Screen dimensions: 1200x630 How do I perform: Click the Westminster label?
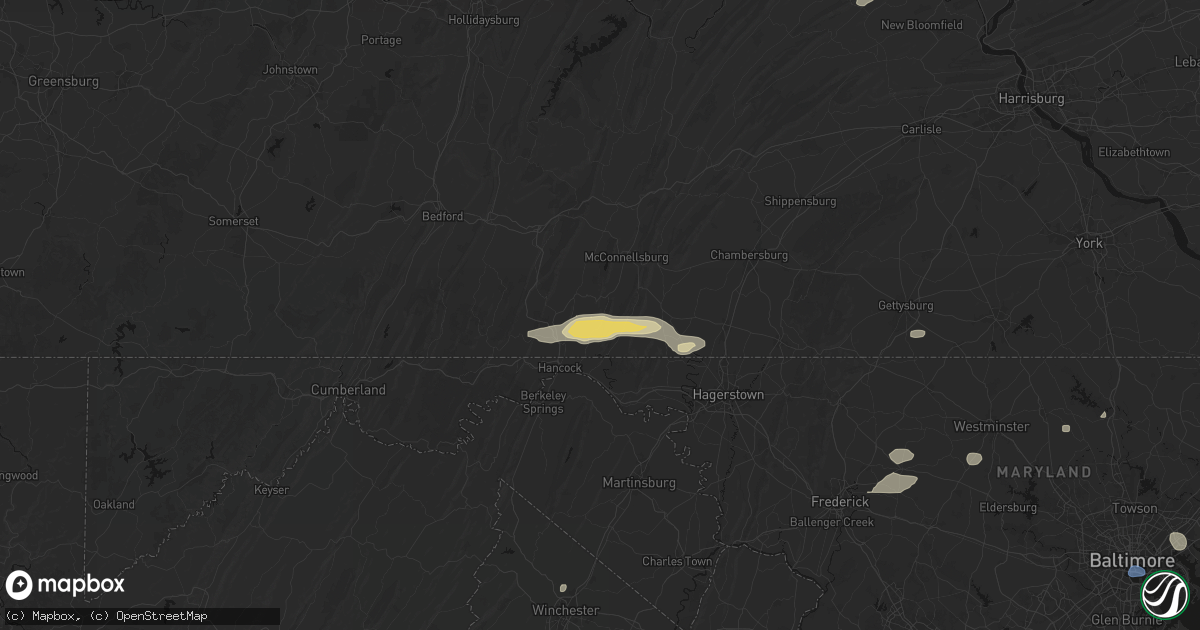point(991,427)
